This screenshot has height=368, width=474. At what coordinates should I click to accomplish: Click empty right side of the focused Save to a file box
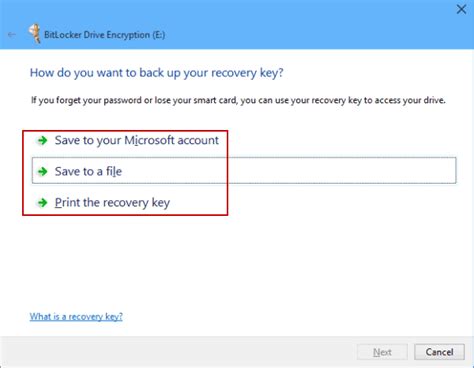pos(340,171)
